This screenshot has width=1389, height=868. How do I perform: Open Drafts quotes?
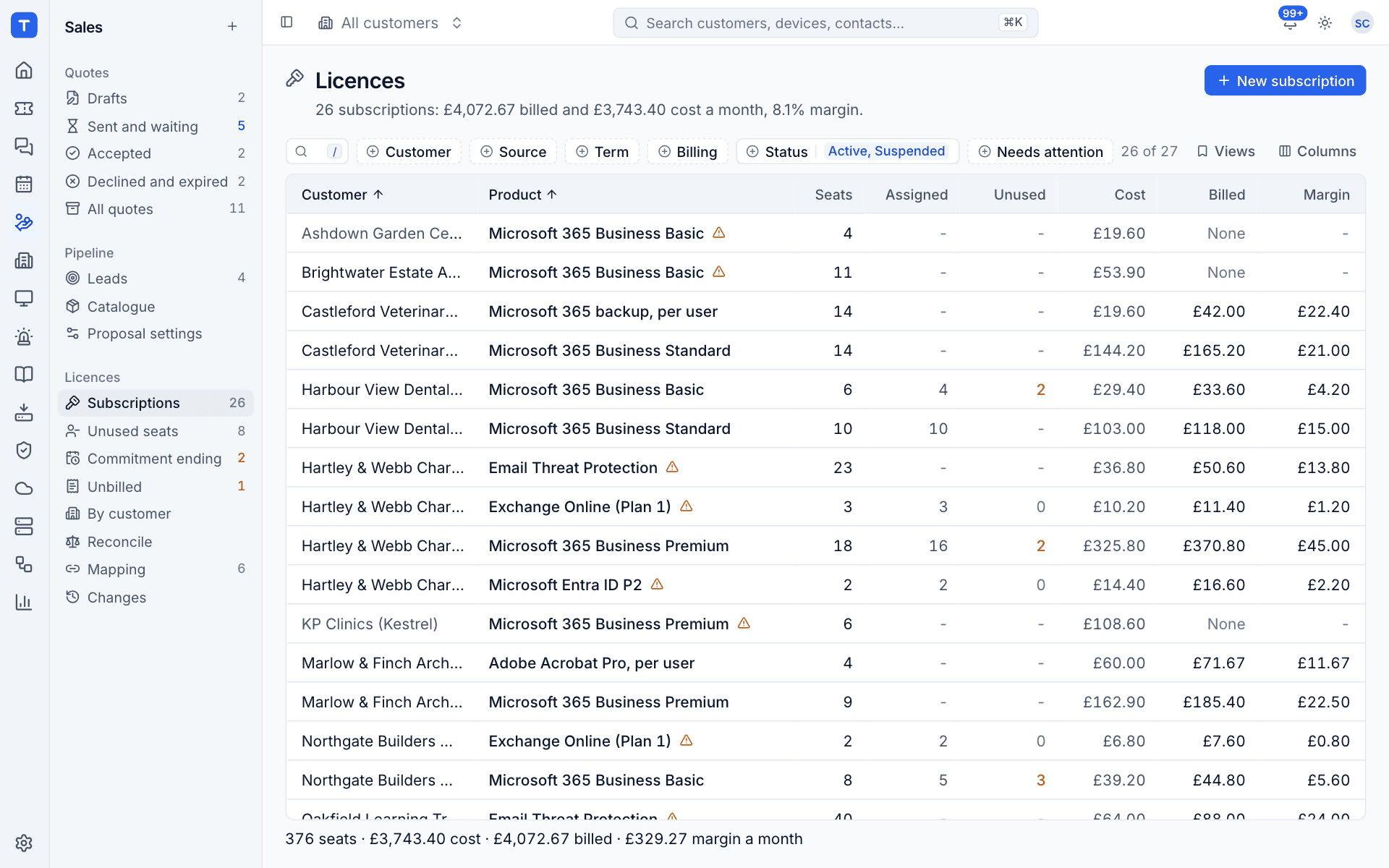pos(156,98)
